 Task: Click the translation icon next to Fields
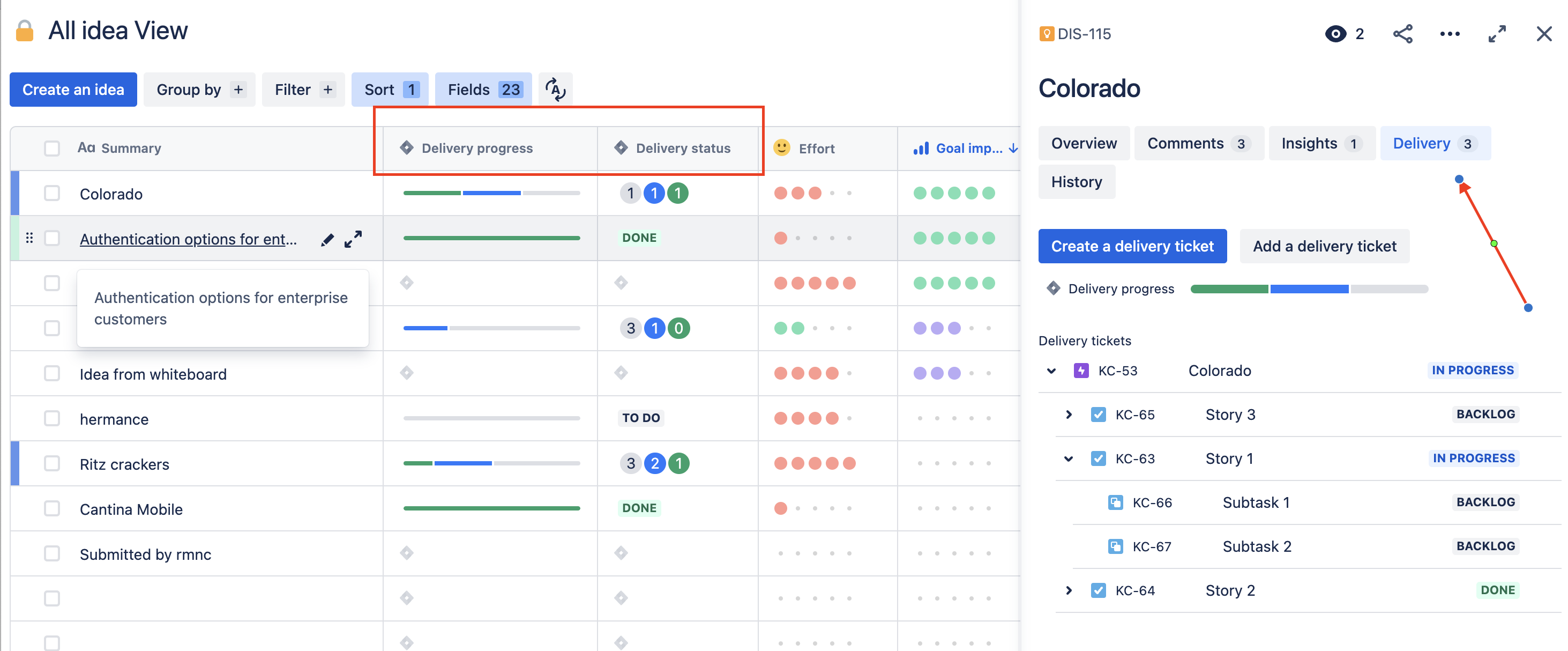(x=555, y=89)
